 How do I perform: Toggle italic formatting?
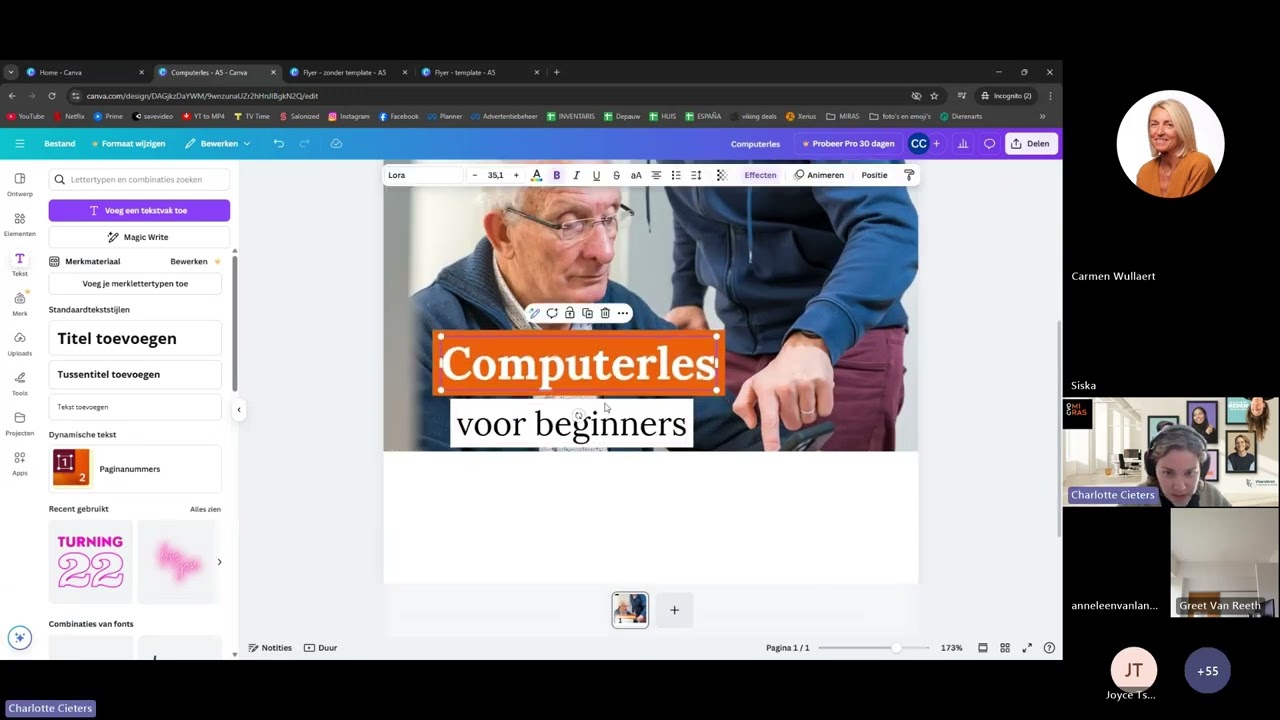[577, 175]
